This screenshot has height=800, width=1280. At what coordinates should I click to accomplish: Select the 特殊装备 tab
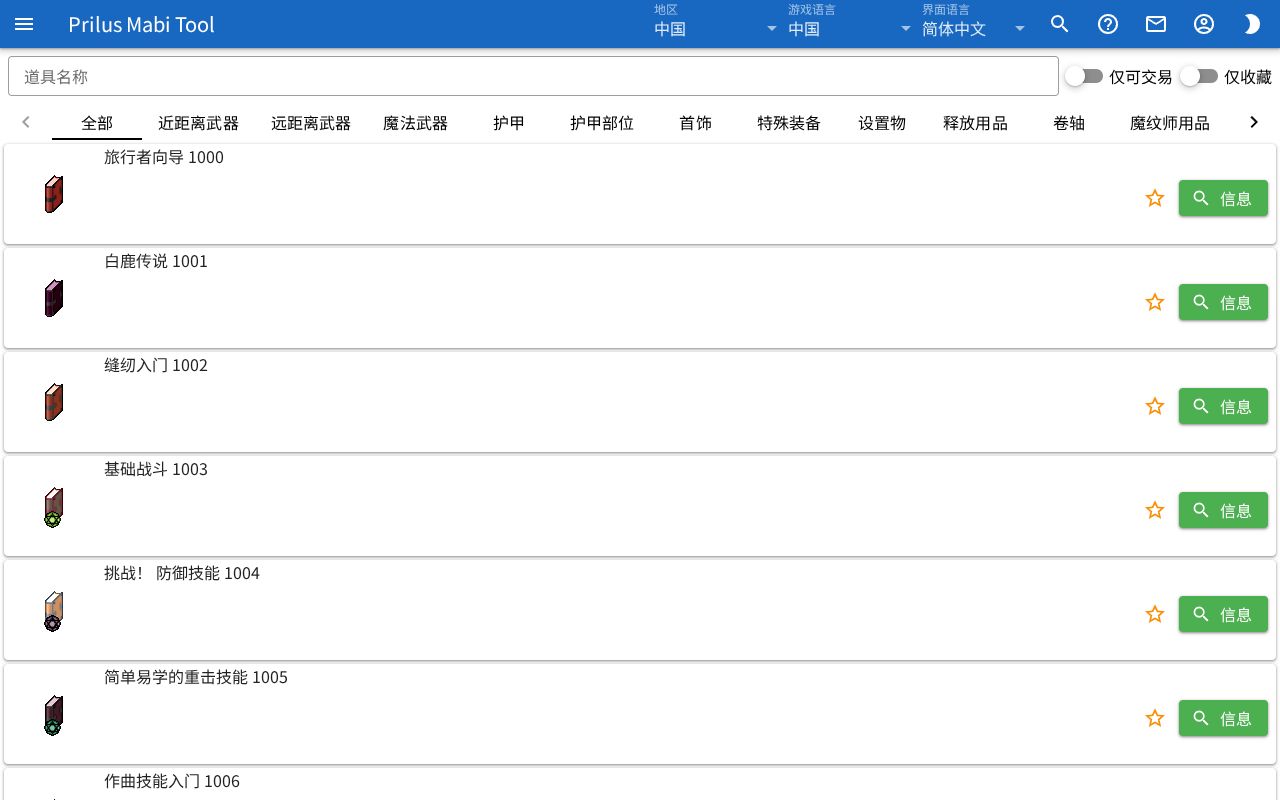(789, 123)
